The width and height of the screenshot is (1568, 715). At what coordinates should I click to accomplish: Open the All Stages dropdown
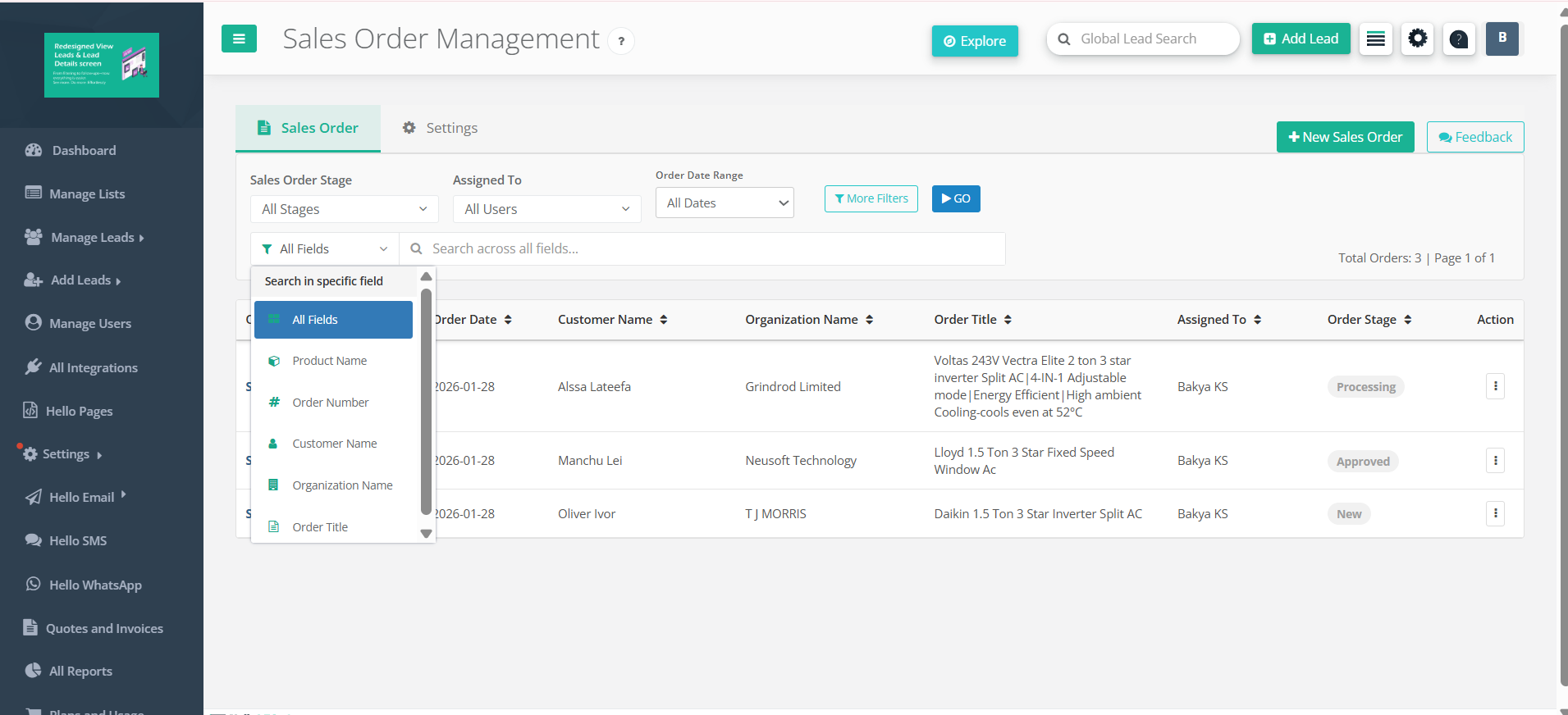(x=345, y=209)
